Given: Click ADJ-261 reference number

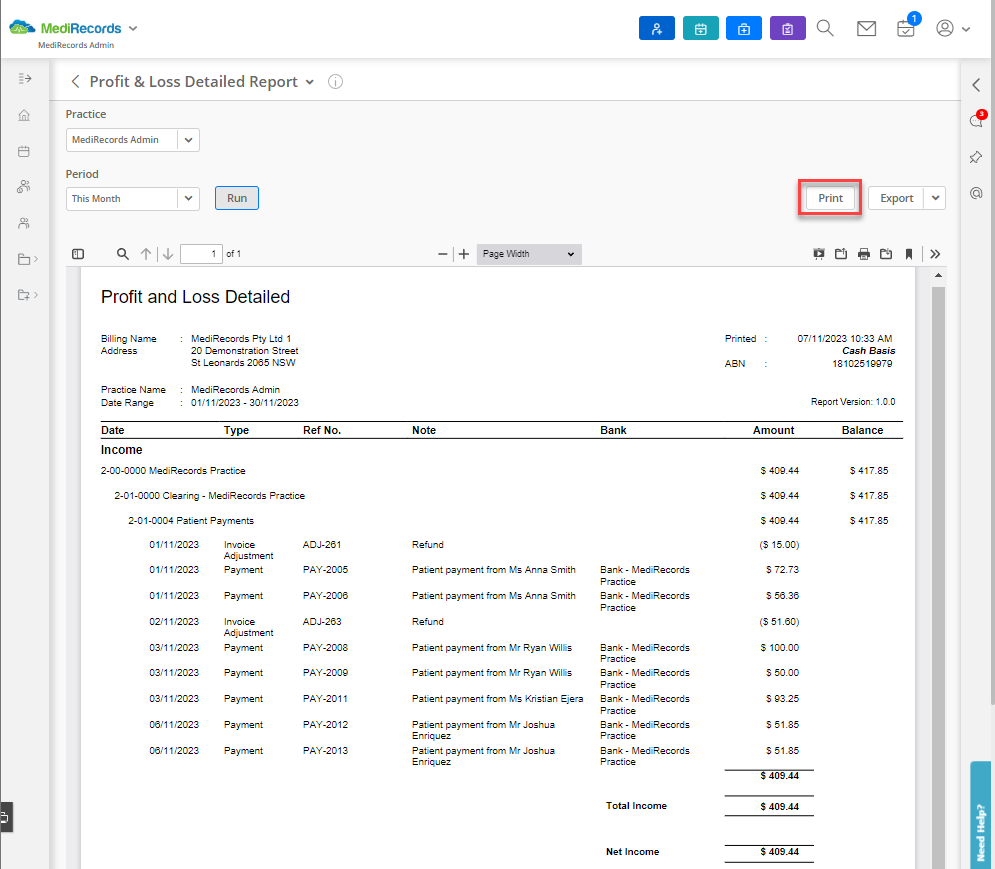Looking at the screenshot, I should [322, 545].
